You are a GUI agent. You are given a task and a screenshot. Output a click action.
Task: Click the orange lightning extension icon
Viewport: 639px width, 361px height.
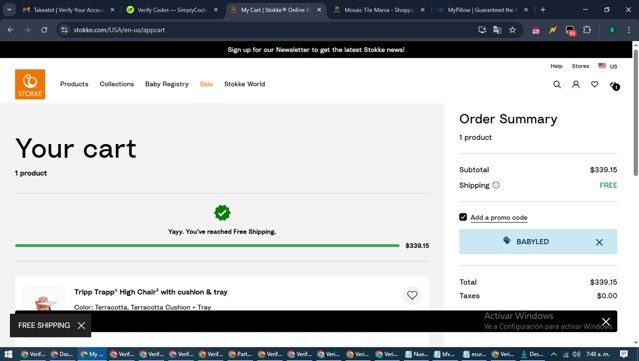point(553,30)
